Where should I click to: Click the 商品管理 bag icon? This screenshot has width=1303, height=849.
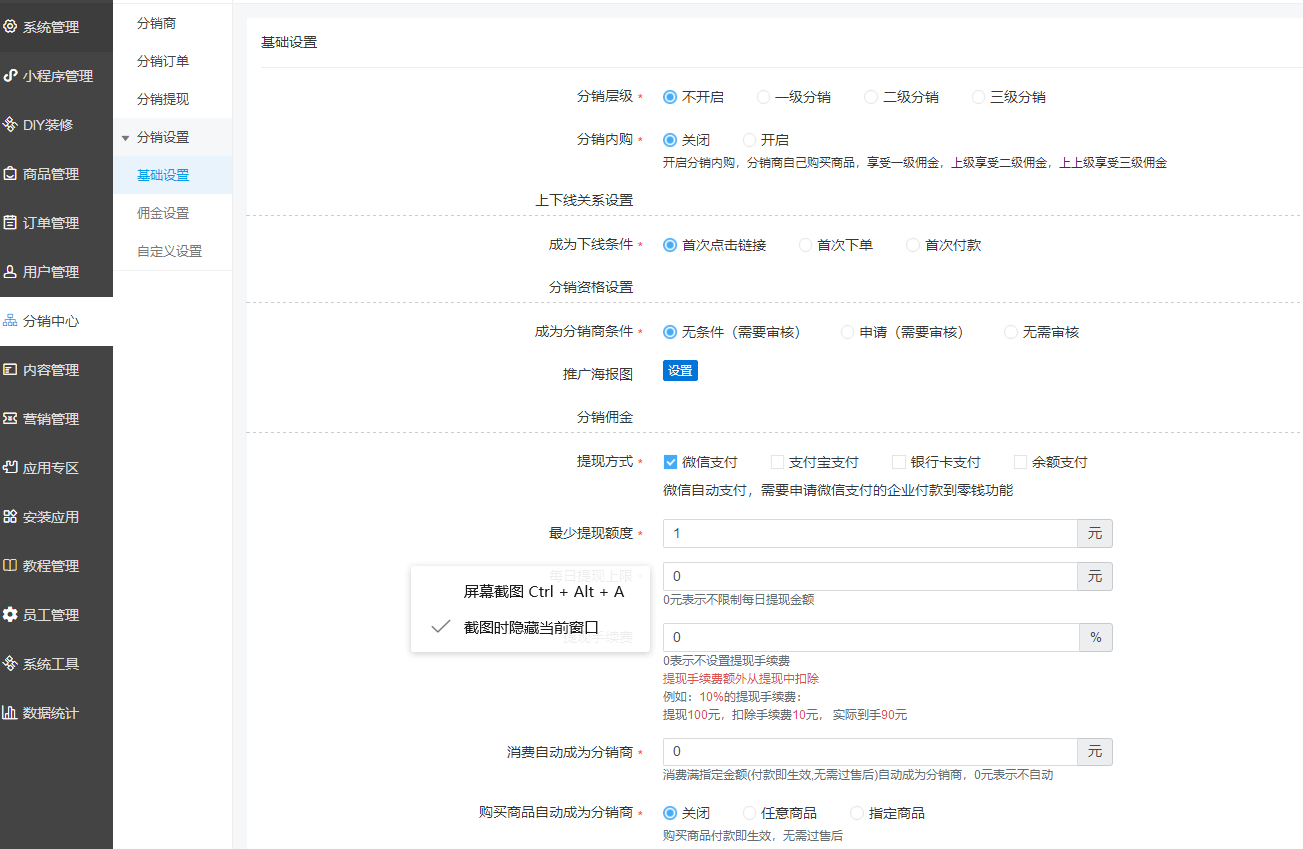10,174
